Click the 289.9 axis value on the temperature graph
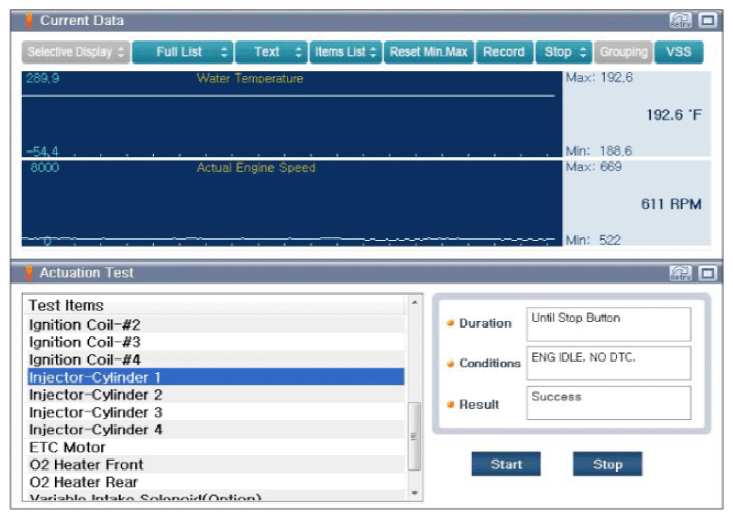This screenshot has height=519, width=733. click(43, 78)
